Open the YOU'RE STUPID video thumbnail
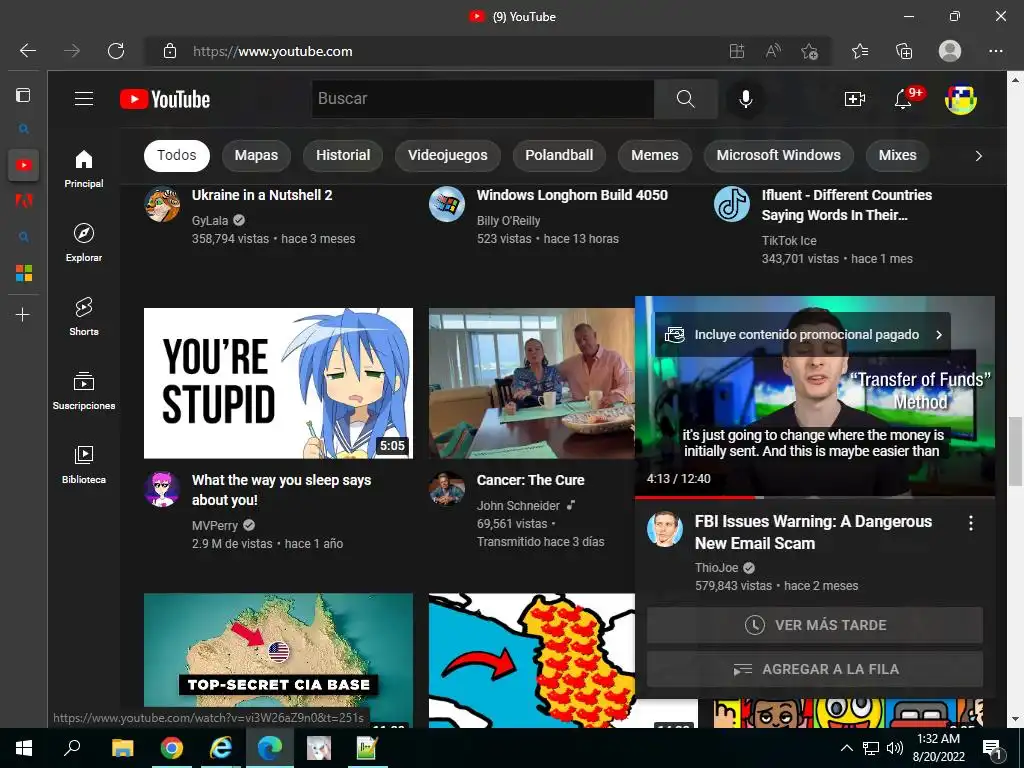Screen dimensions: 1024x768 (278, 383)
